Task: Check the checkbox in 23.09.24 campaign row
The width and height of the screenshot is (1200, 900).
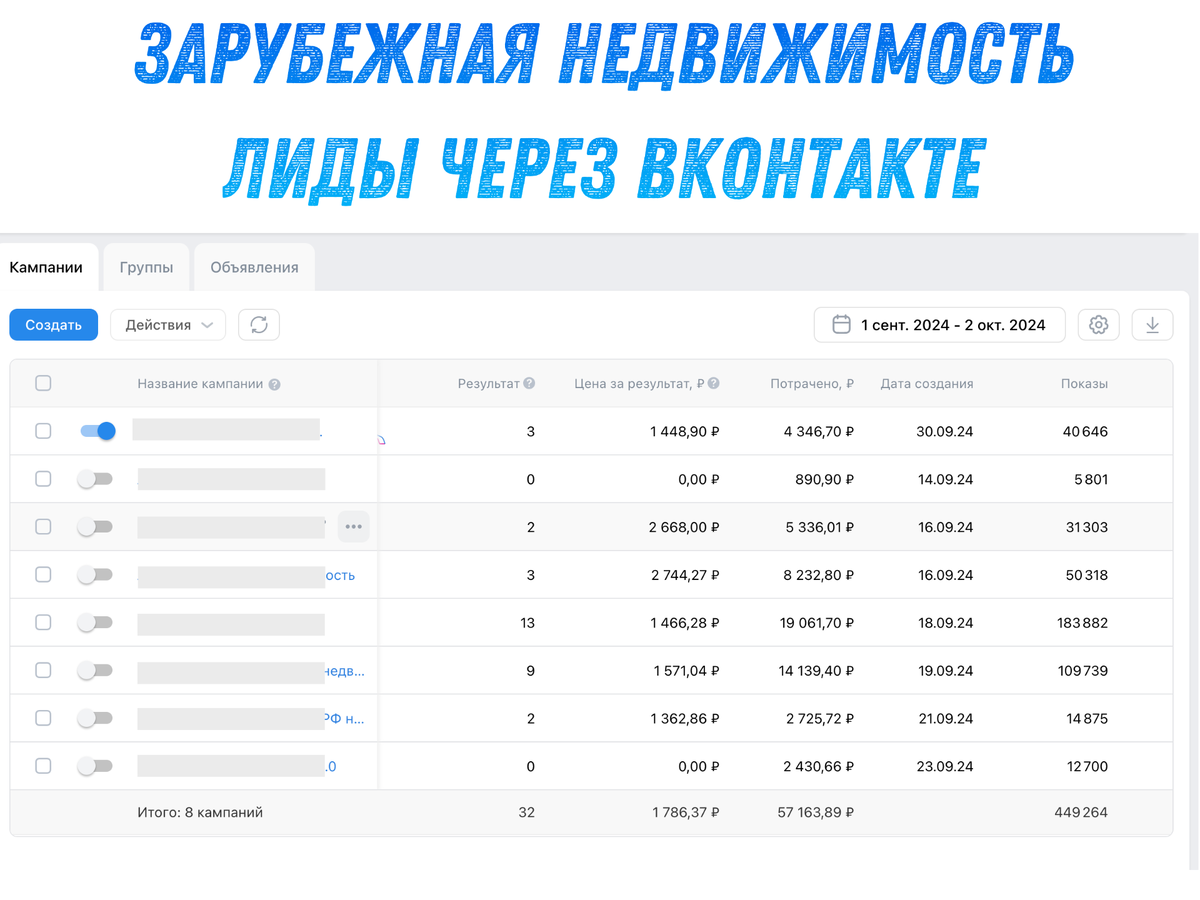Action: coord(43,766)
